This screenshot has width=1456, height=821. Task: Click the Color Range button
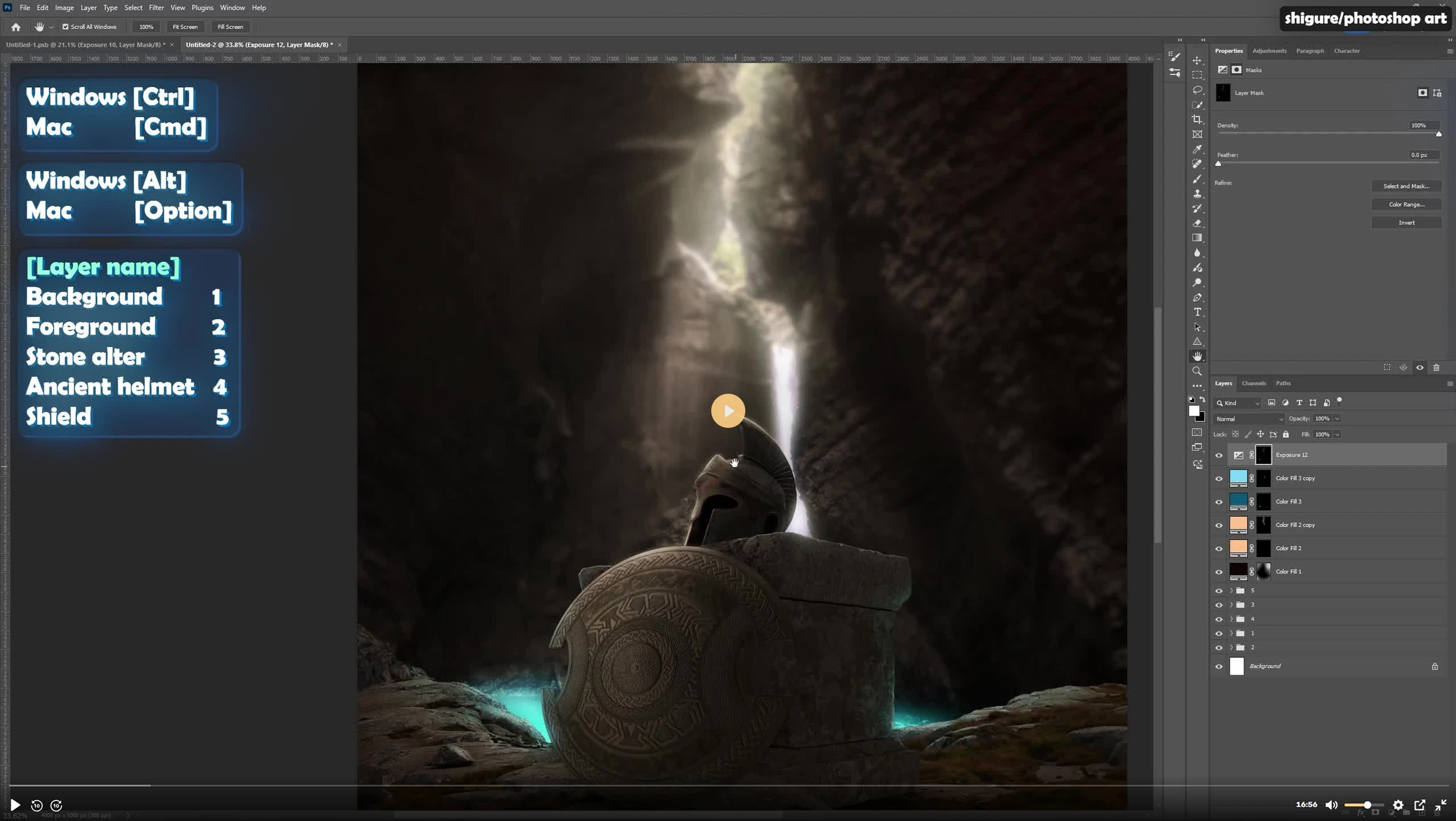coord(1406,204)
